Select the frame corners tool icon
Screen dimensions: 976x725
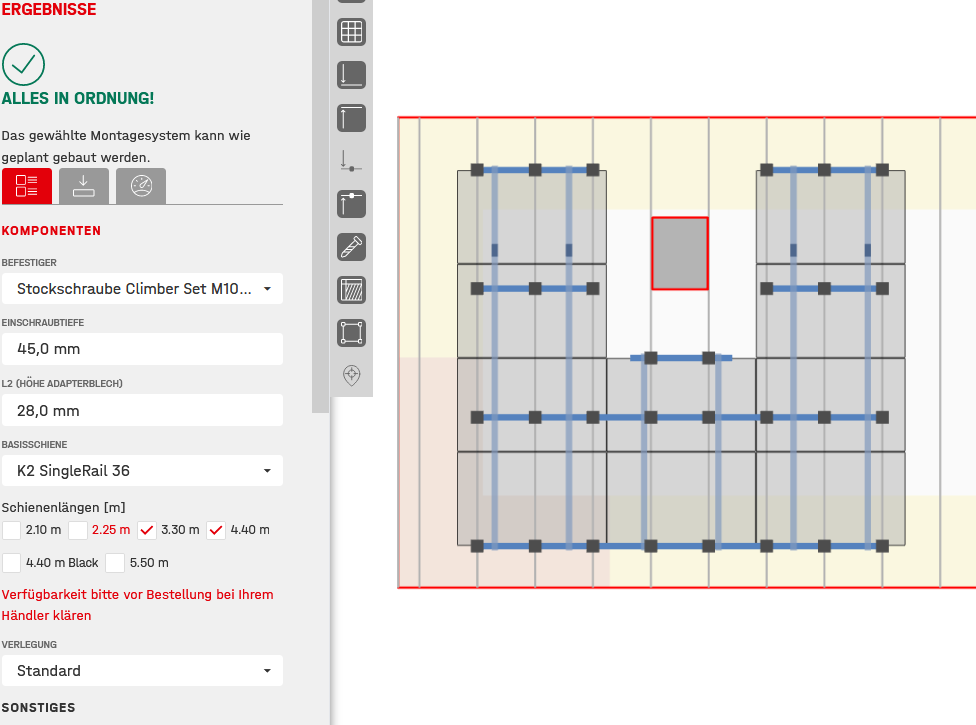click(351, 333)
